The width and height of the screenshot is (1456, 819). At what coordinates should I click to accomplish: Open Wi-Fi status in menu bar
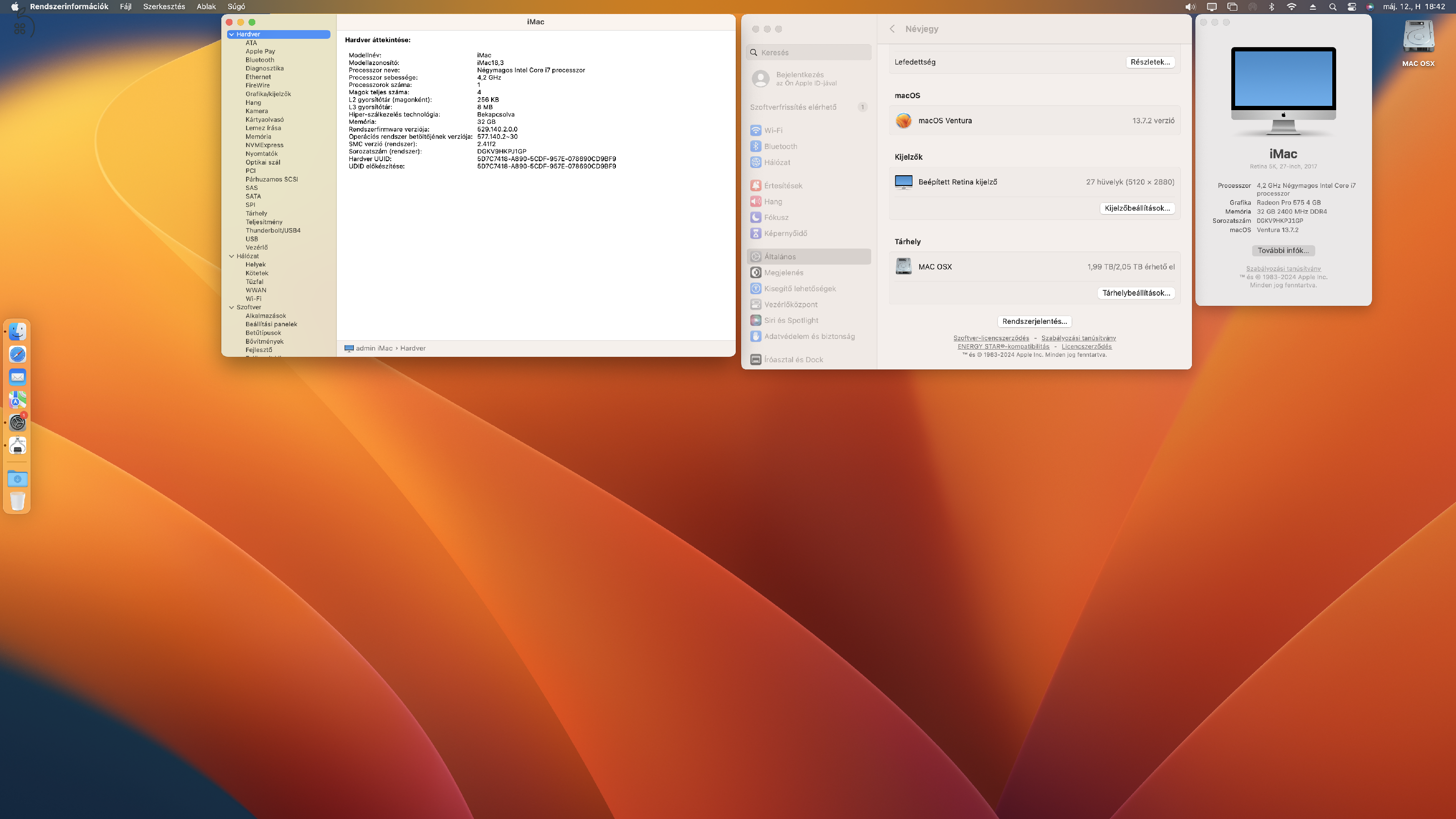click(1291, 7)
